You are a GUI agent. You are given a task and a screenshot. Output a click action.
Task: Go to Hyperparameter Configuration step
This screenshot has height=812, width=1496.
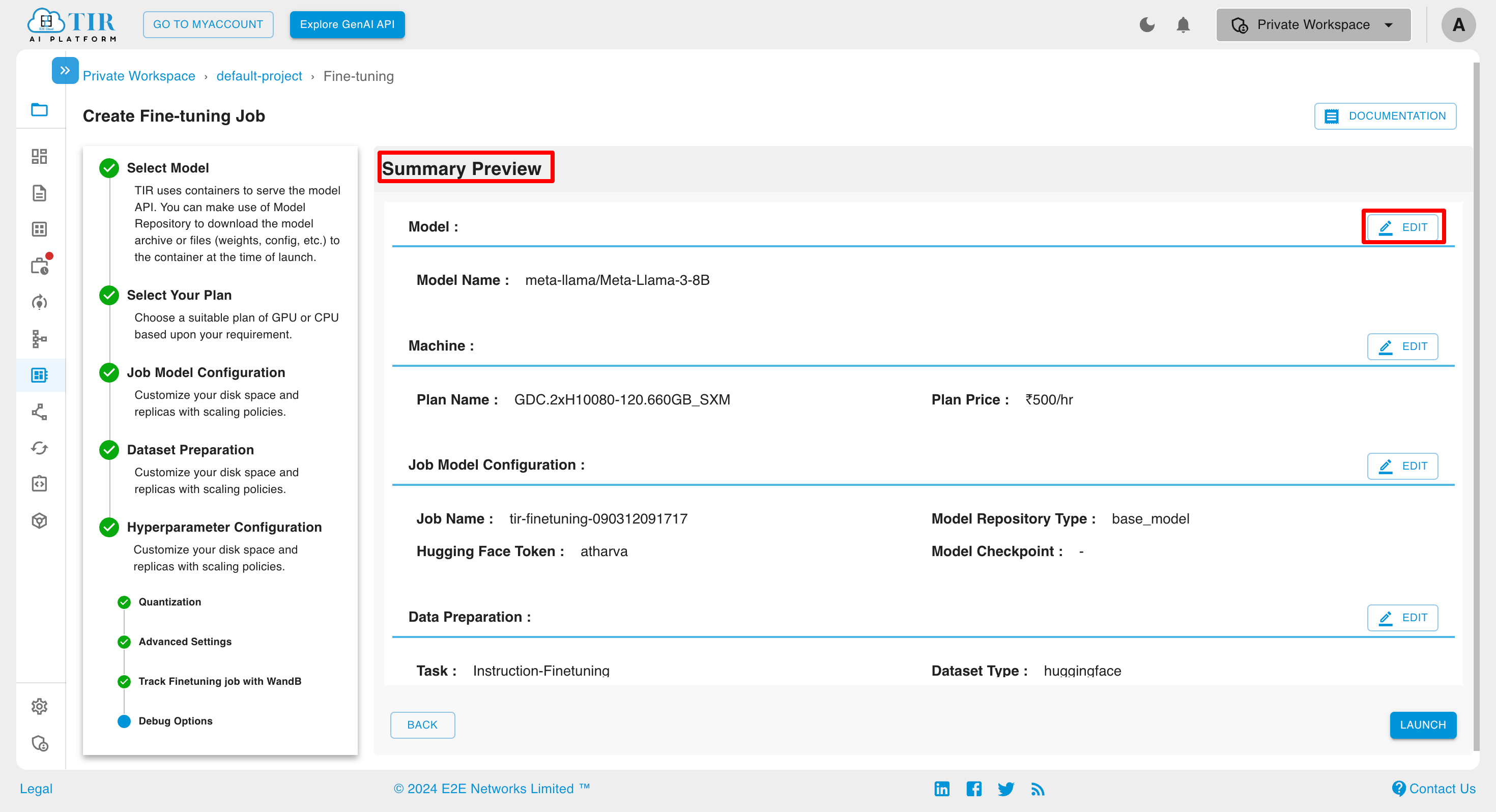[x=224, y=527]
